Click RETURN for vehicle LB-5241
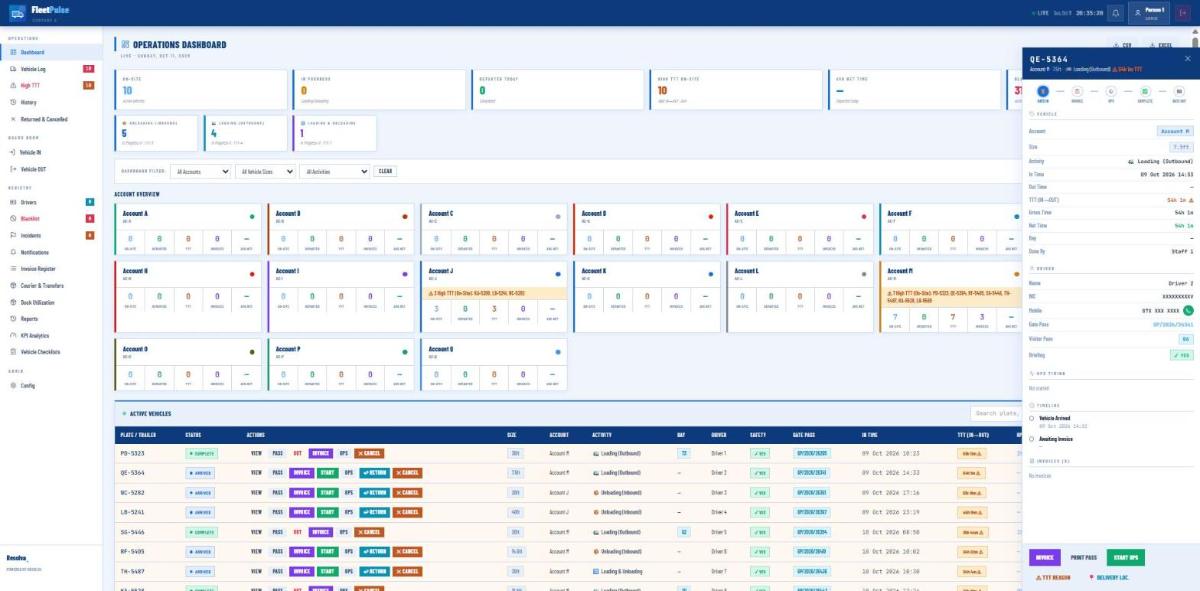Viewport: 1200px width, 591px height. point(373,511)
